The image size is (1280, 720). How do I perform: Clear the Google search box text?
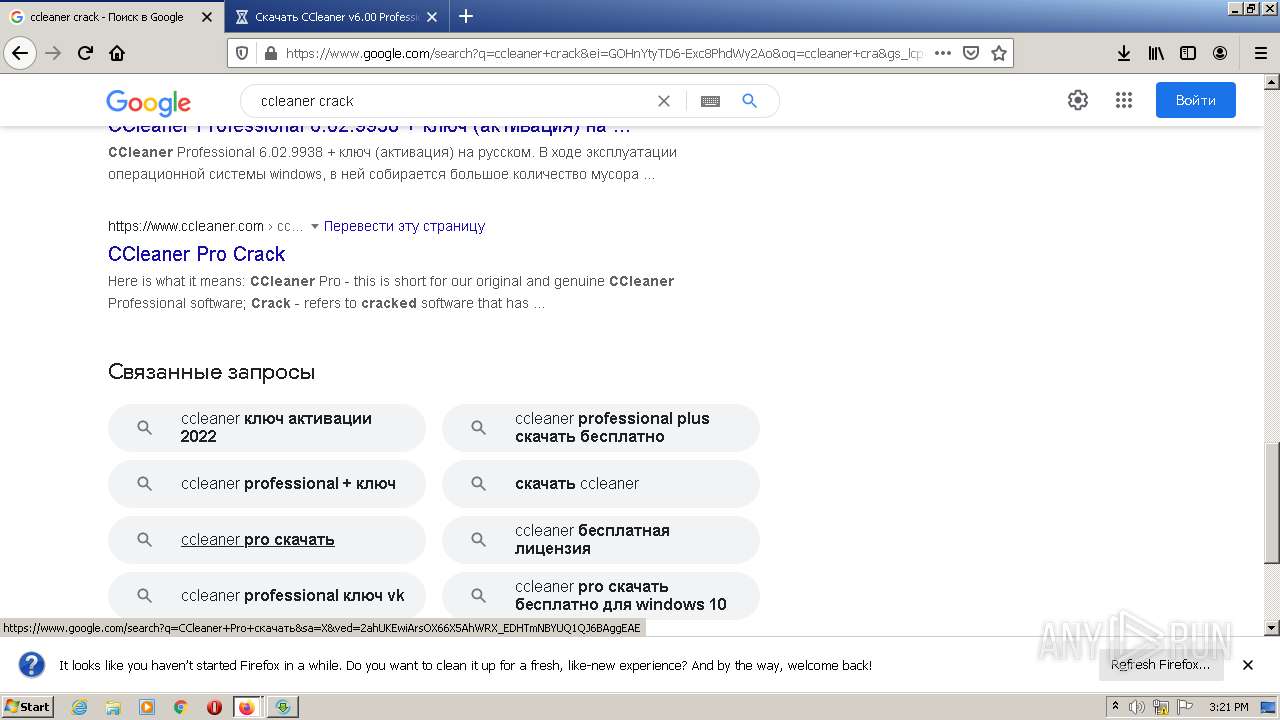[x=663, y=101]
